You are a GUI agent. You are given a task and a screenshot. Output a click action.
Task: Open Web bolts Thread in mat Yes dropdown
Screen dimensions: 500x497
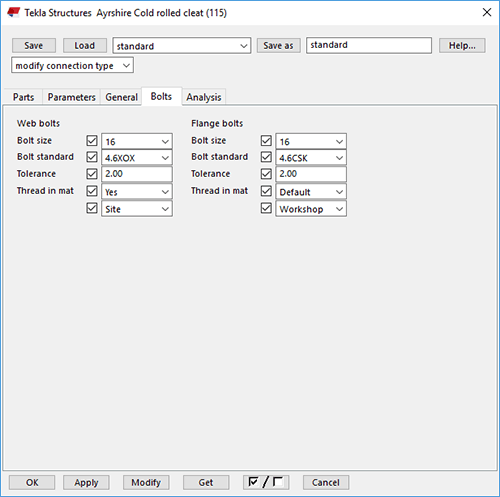pos(137,192)
